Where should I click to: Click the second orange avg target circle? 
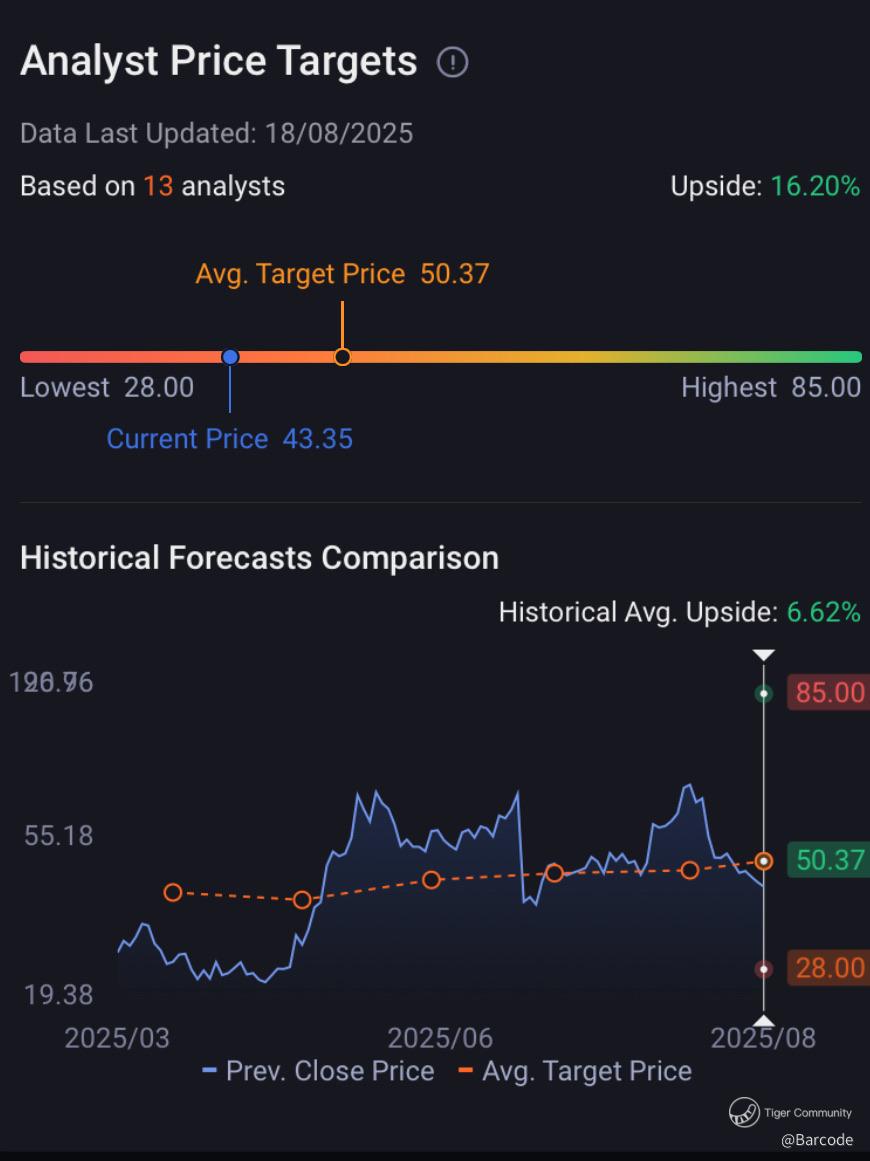coord(302,900)
